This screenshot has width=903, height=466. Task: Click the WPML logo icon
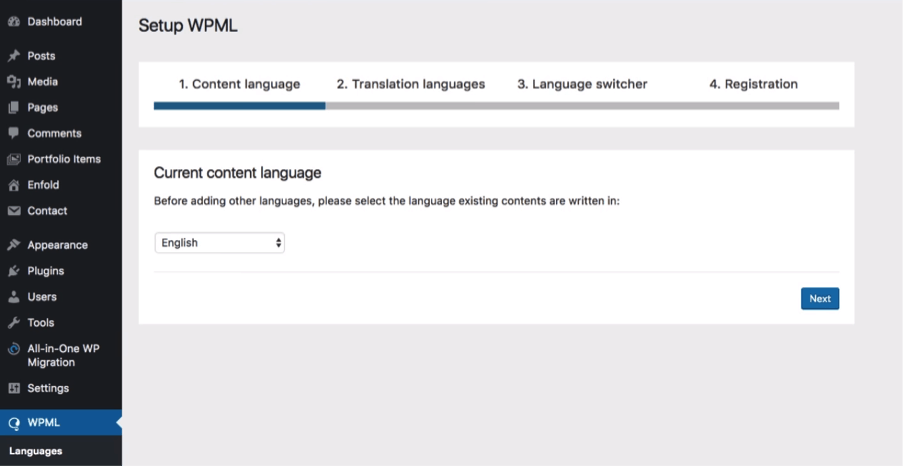[x=14, y=423]
